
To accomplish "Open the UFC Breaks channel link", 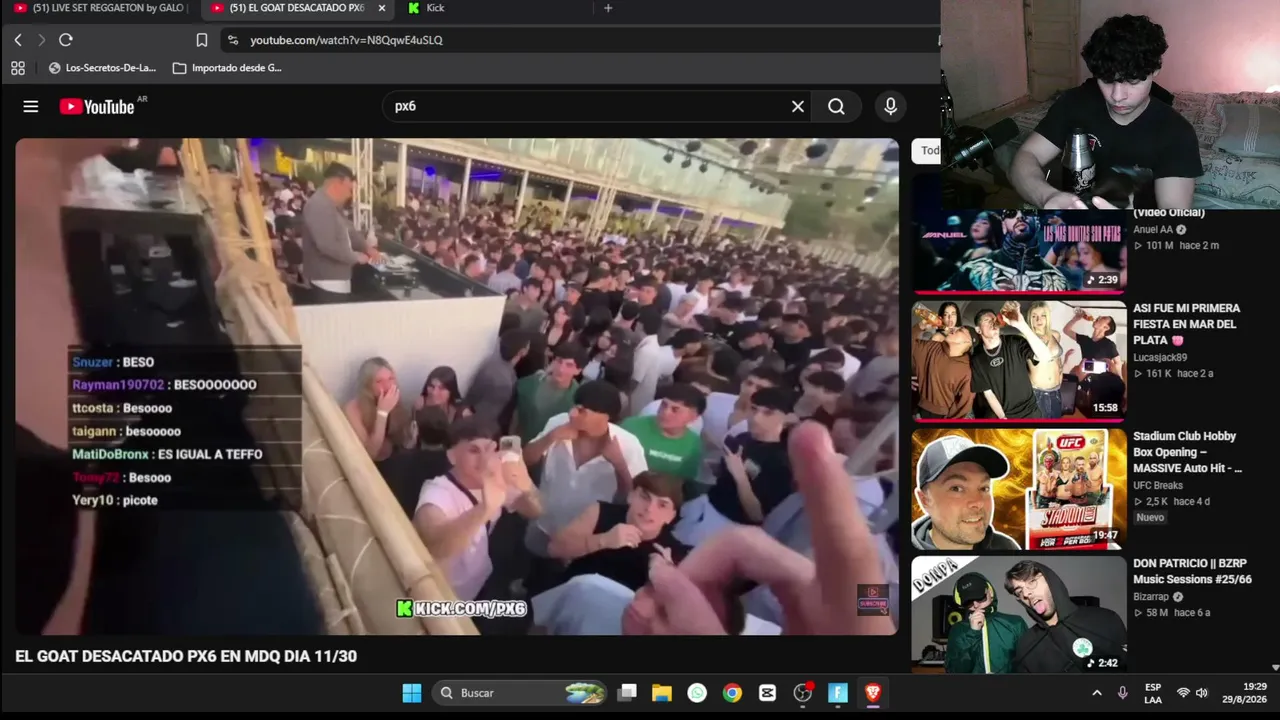I will [1158, 485].
